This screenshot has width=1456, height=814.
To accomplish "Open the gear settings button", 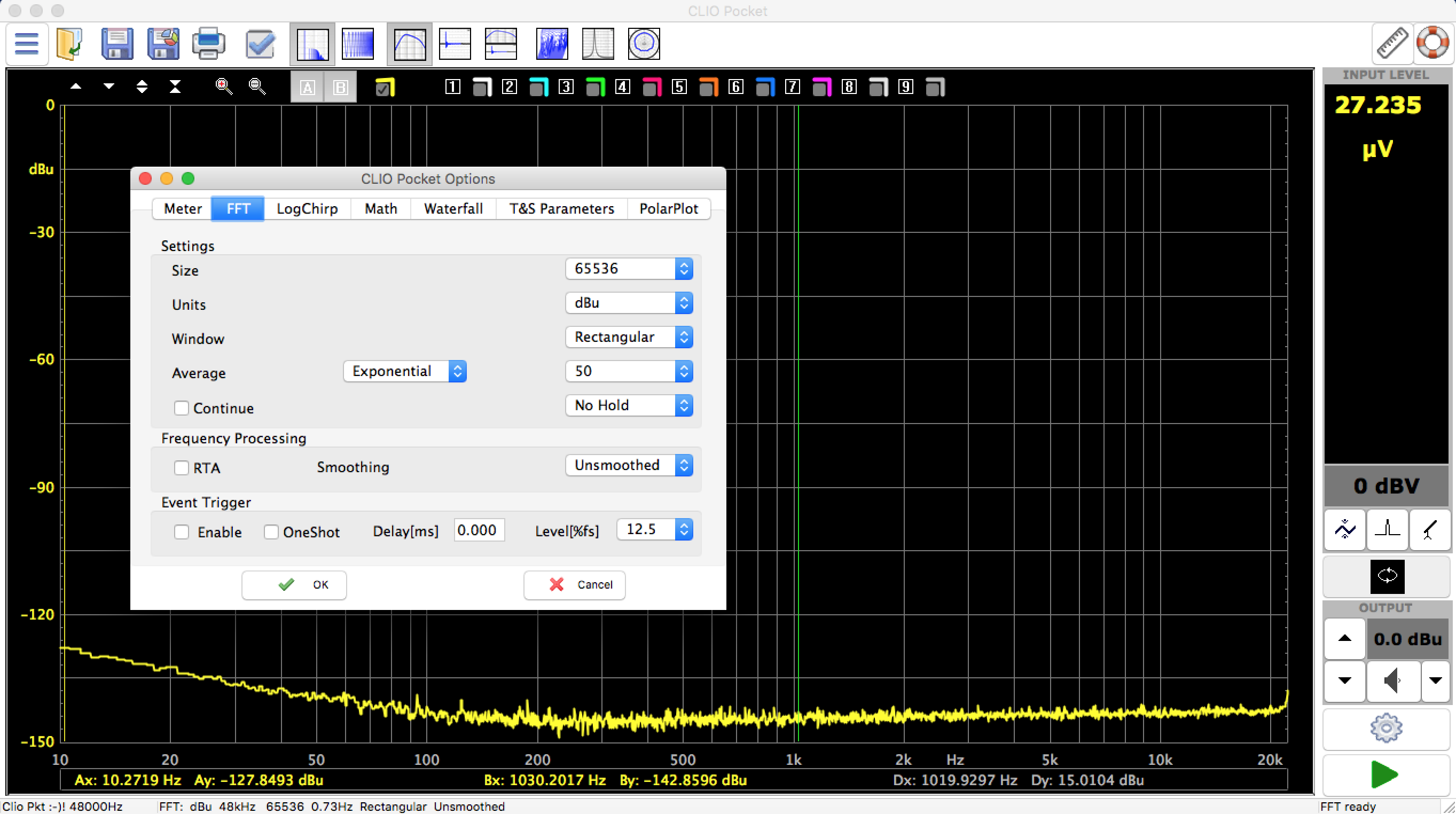I will 1387,728.
